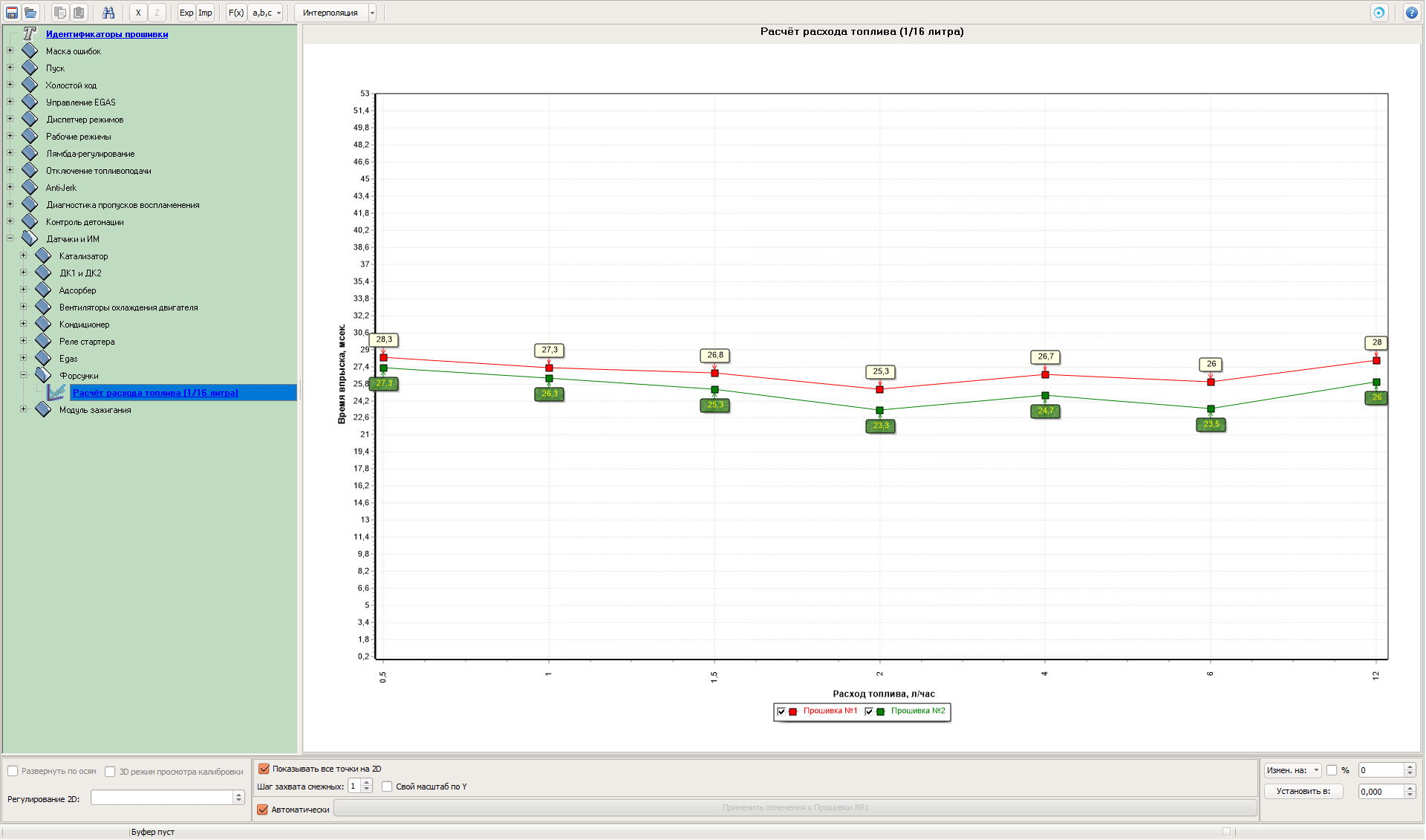The width and height of the screenshot is (1426, 840).
Task: Open Идентификаторы прошивки link
Action: [107, 34]
